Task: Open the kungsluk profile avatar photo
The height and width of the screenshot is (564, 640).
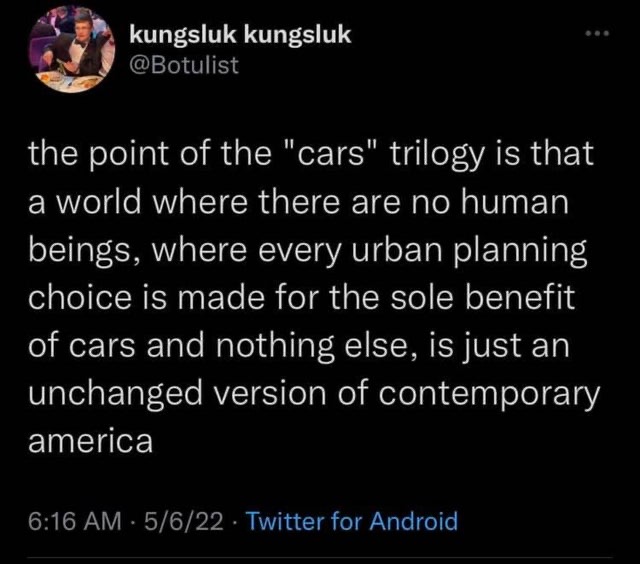Action: [x=72, y=49]
